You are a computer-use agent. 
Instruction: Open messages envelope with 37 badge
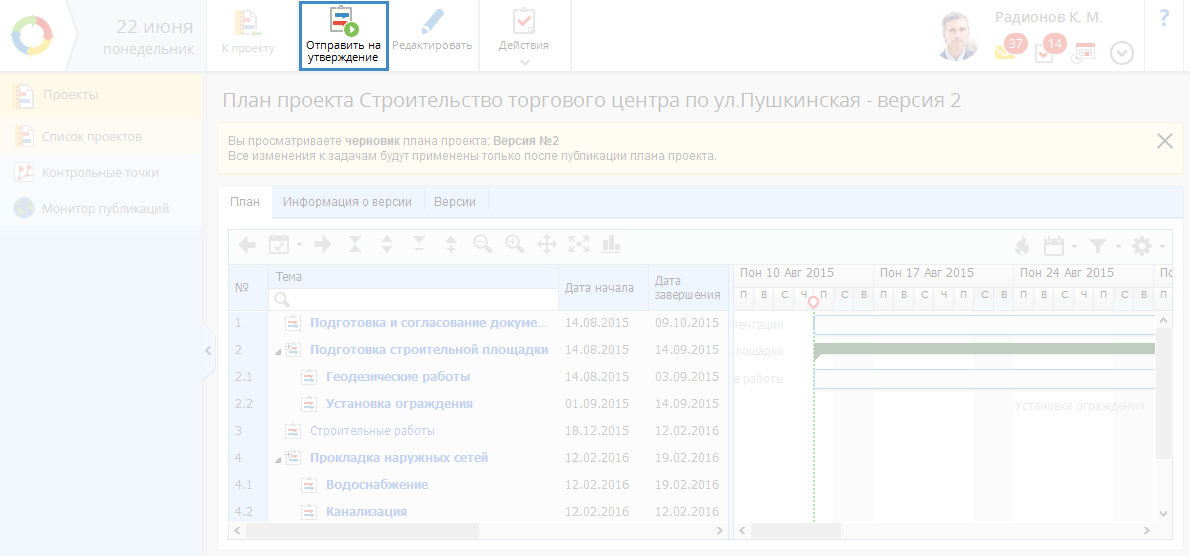click(1006, 52)
